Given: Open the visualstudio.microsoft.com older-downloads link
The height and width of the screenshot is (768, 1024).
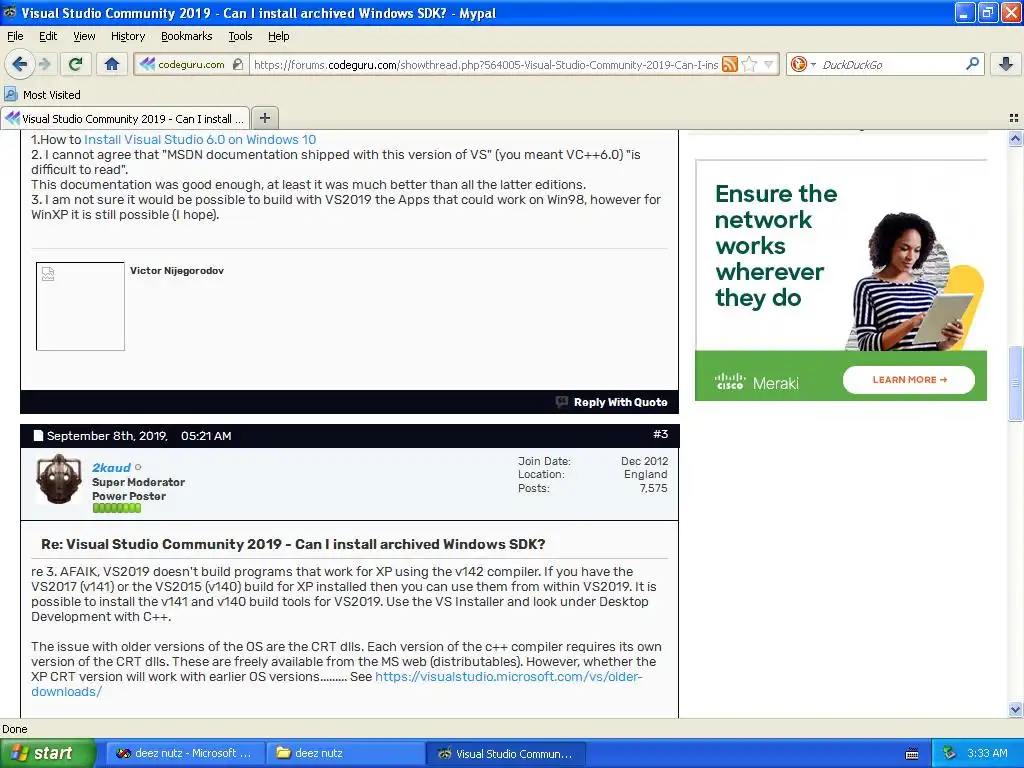Looking at the screenshot, I should click(x=337, y=684).
